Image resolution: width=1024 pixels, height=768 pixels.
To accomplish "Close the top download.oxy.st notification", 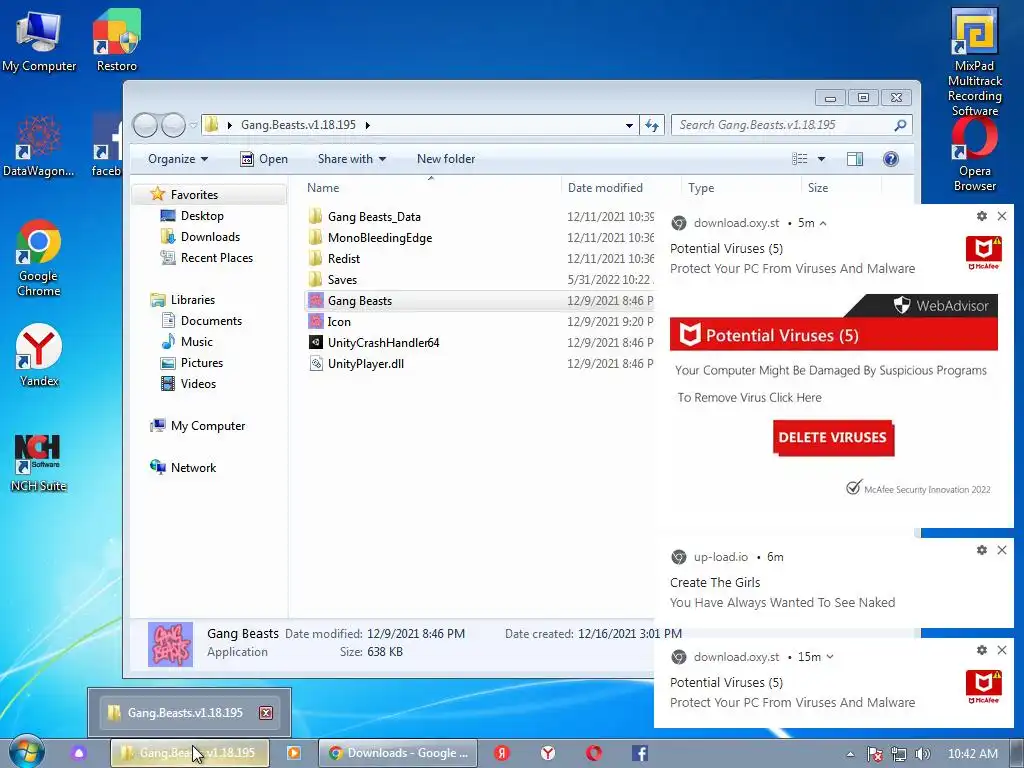I will tap(1002, 216).
